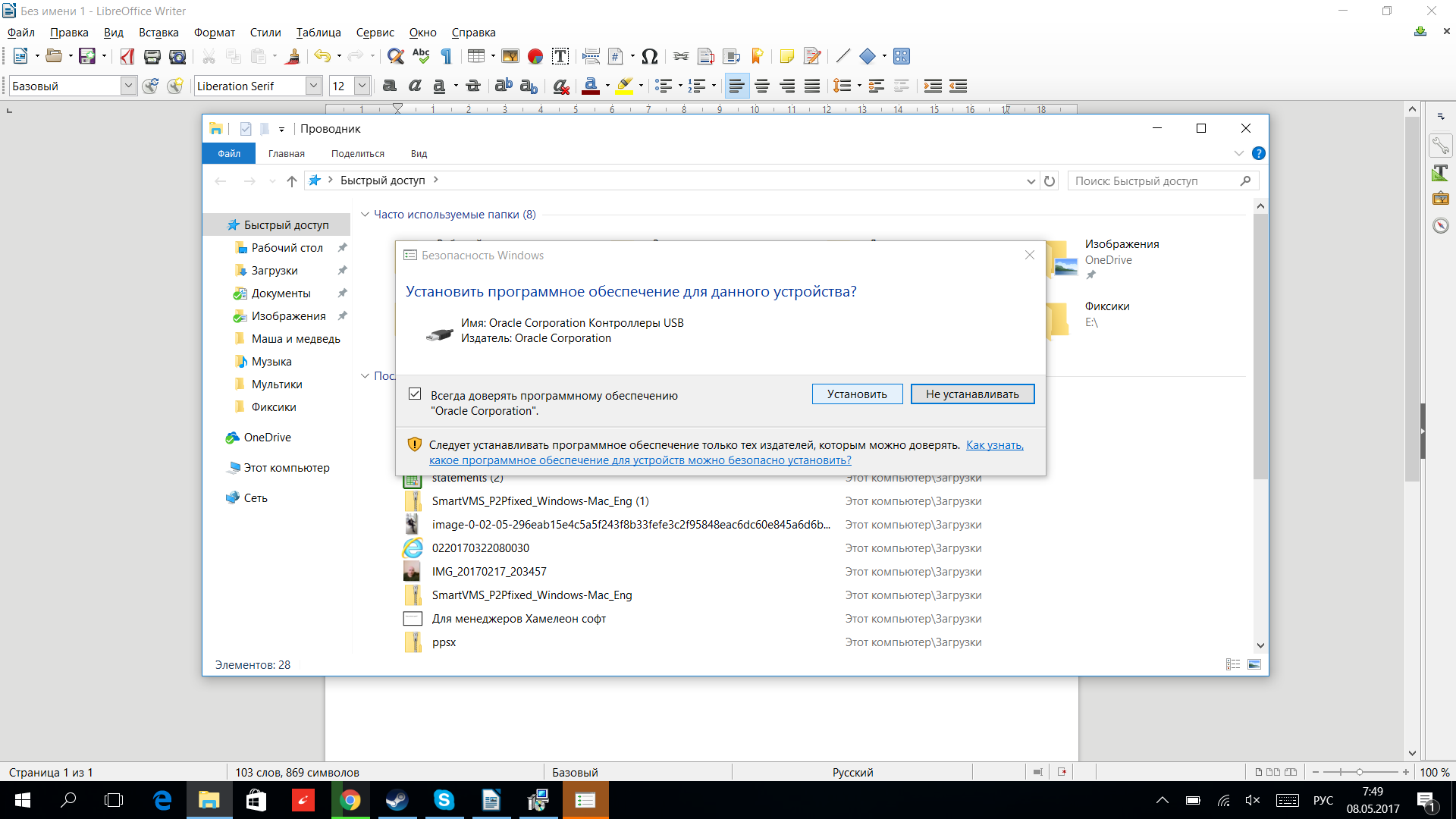
Task: Open the 'Таблица' menu in Writer
Action: point(318,33)
